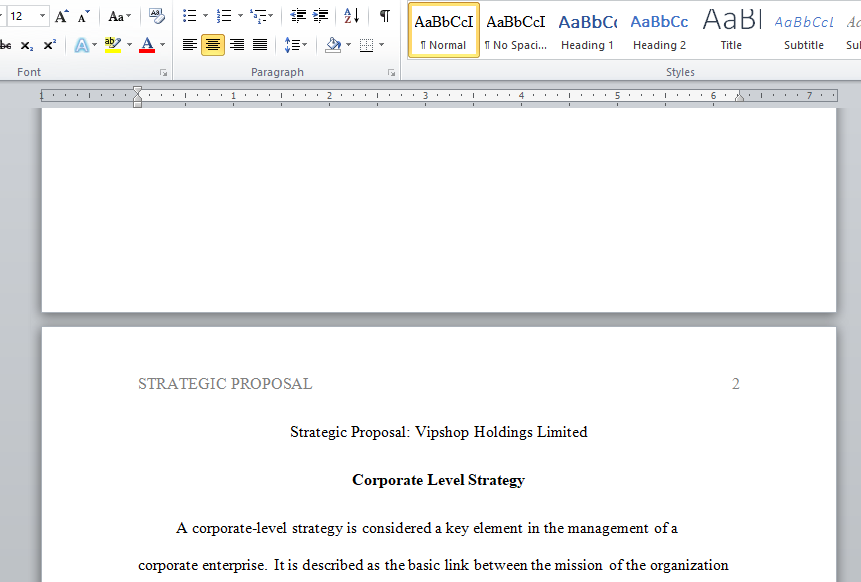The width and height of the screenshot is (861, 582).
Task: Toggle subscript formatting
Action: click(x=27, y=45)
